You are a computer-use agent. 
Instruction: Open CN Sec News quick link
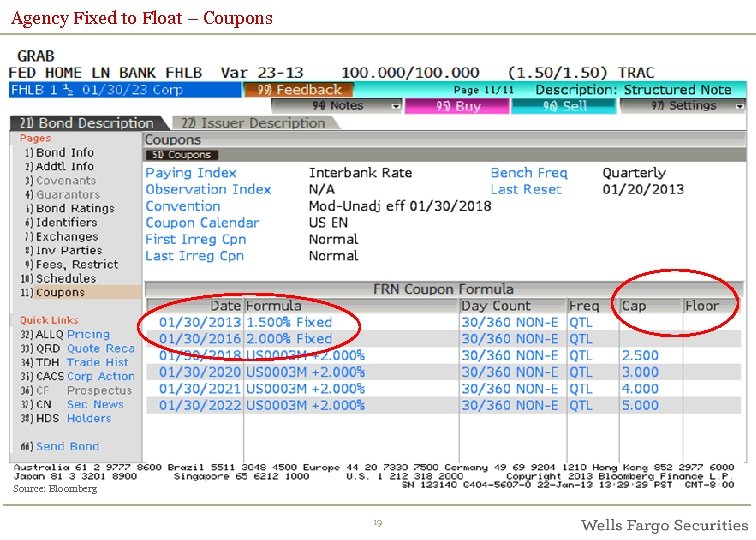point(72,404)
